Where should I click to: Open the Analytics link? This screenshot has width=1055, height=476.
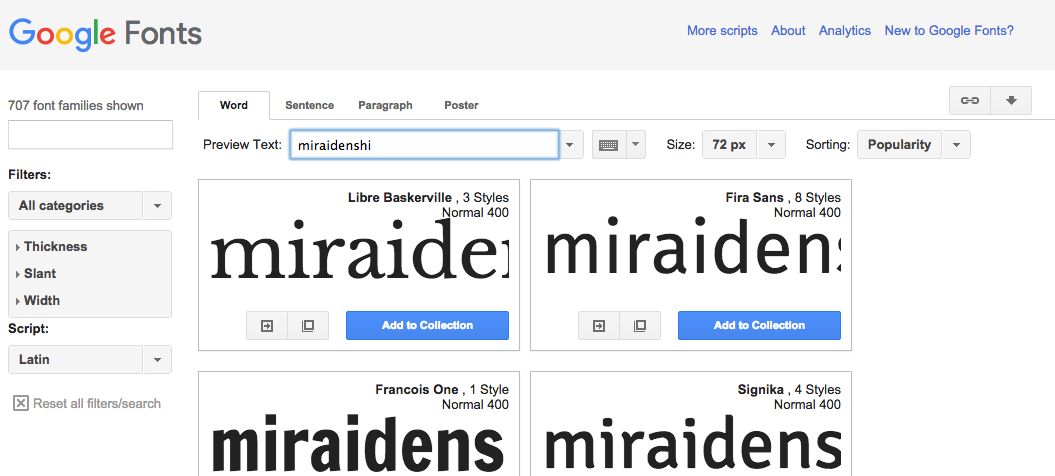(844, 31)
